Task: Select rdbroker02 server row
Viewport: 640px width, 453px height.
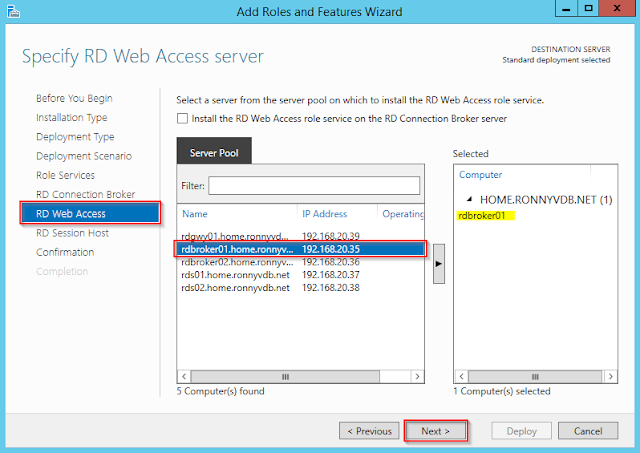Action: (235, 262)
